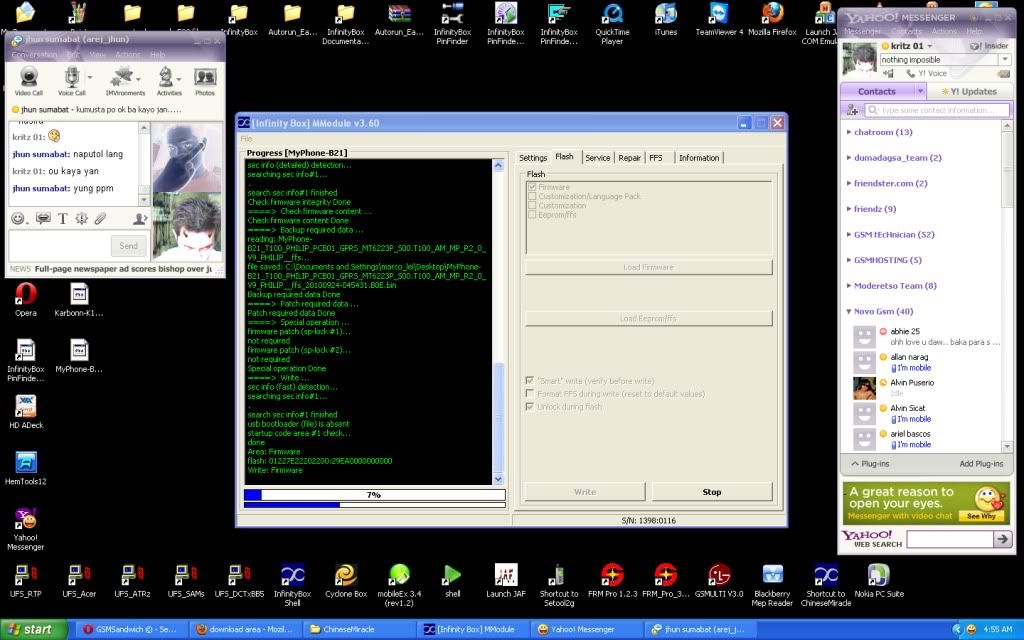
Task: Open IMVironments in chat window
Action: coord(125,82)
